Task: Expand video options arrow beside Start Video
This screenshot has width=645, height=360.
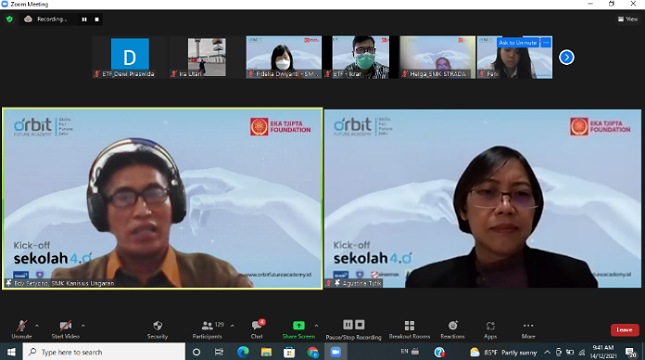Action: pyautogui.click(x=83, y=326)
